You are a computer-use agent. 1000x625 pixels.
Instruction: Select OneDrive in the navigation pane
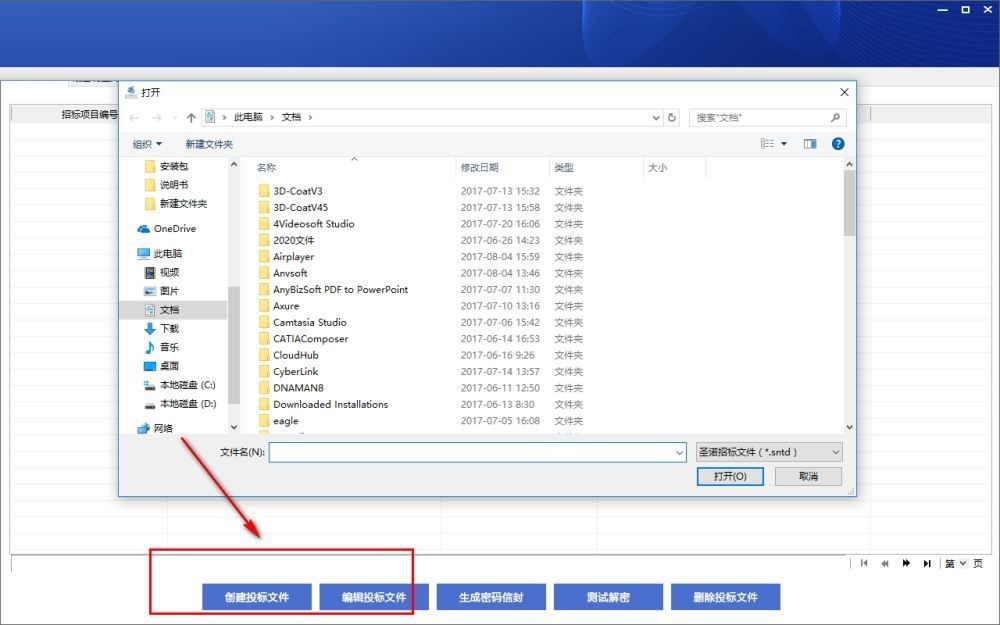[167, 228]
